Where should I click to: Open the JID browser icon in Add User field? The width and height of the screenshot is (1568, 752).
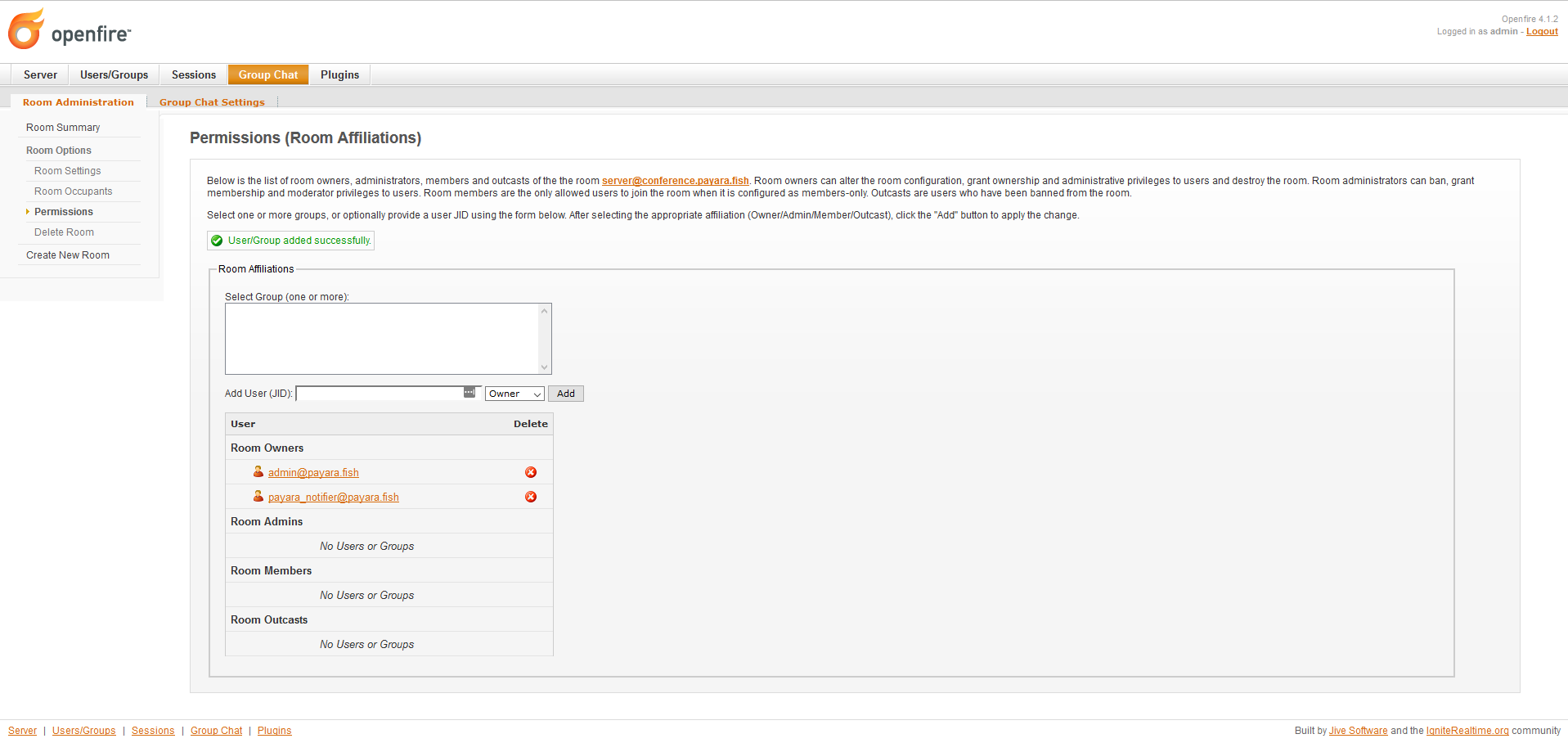[x=469, y=393]
